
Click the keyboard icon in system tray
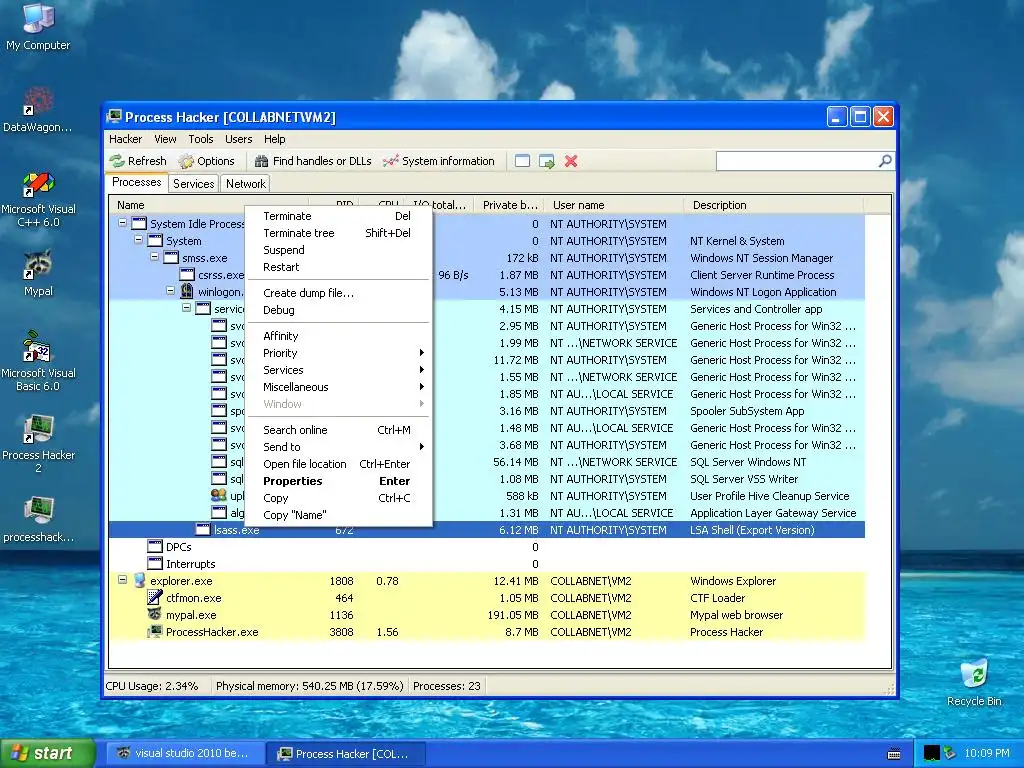click(x=894, y=754)
